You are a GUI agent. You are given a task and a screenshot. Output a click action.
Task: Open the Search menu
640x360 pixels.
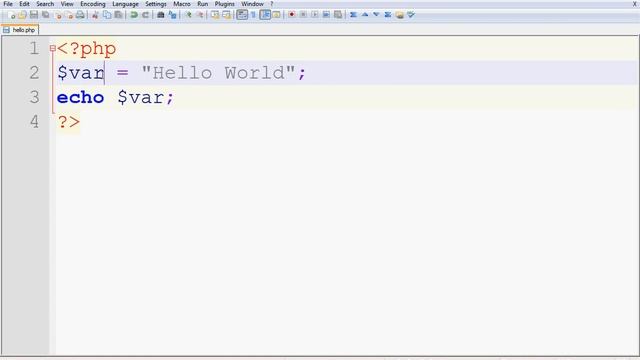point(45,4)
